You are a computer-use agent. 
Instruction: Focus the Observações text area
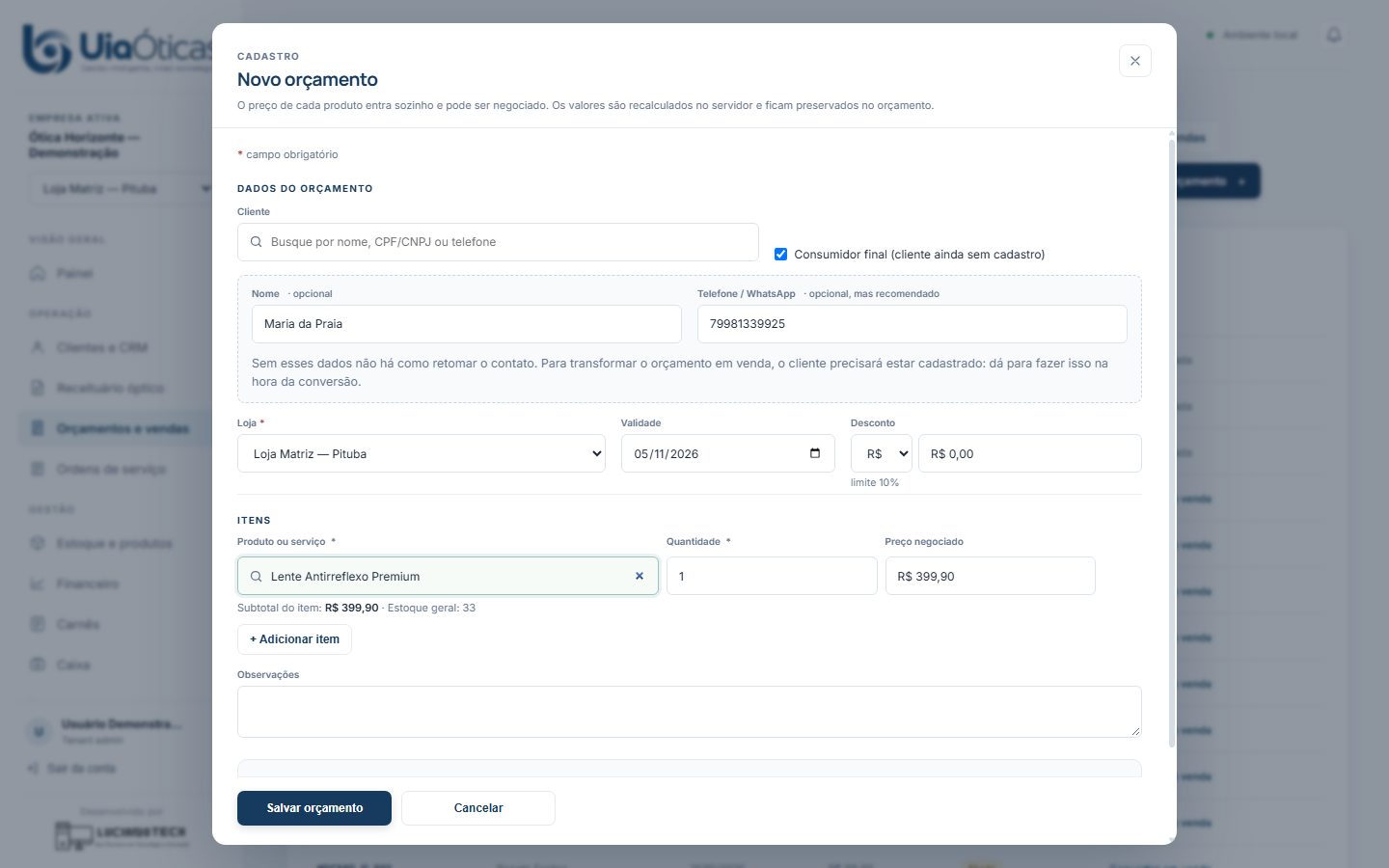click(x=690, y=712)
